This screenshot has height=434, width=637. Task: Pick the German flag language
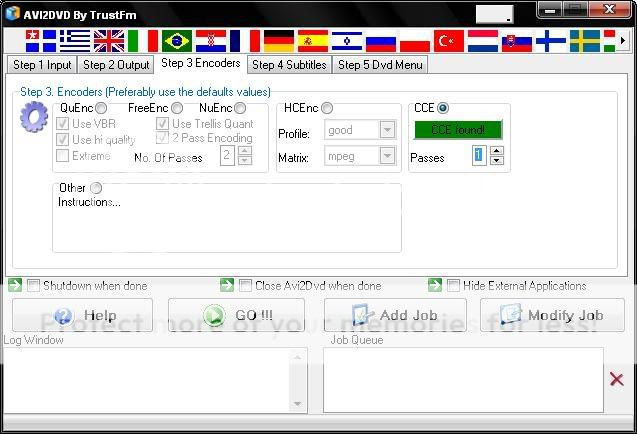pyautogui.click(x=279, y=41)
